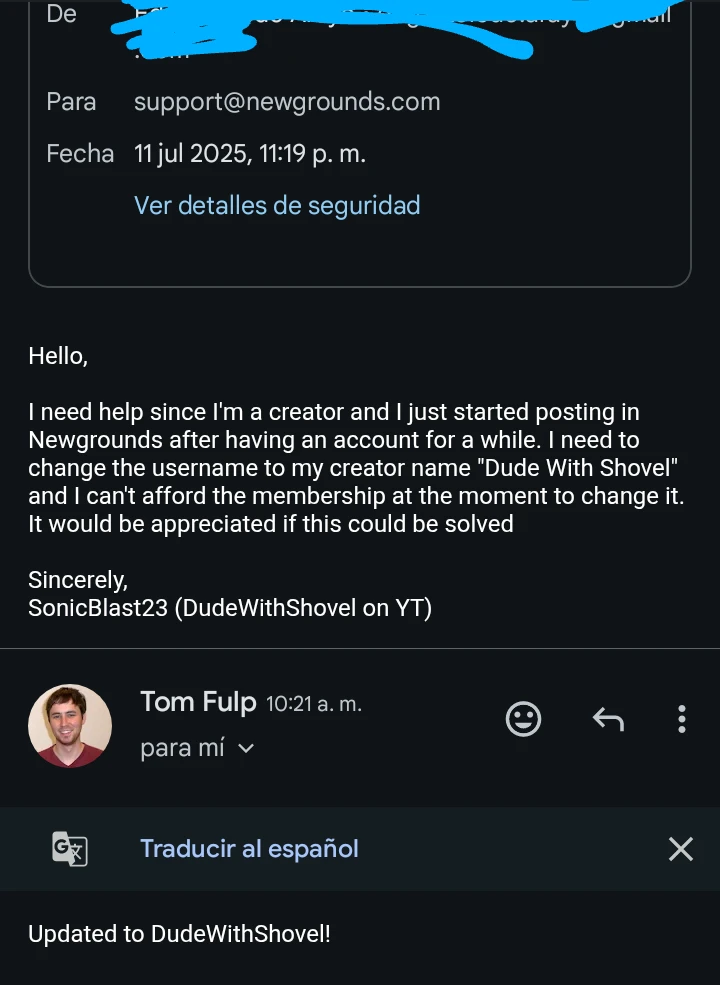This screenshot has height=985, width=720.
Task: Tap the 'Fecha' field label
Action: [x=80, y=153]
